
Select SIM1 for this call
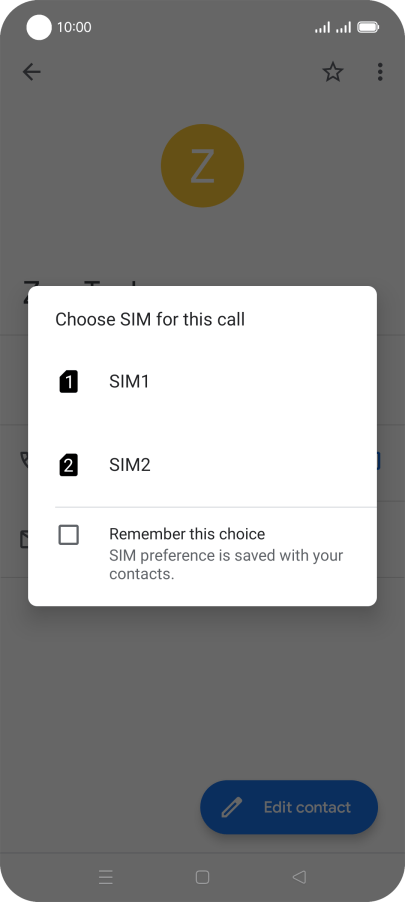click(202, 381)
